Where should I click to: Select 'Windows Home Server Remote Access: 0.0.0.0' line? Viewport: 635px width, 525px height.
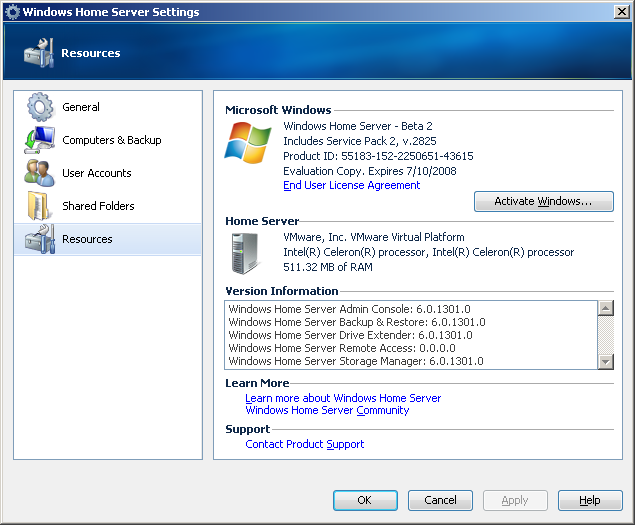point(342,348)
